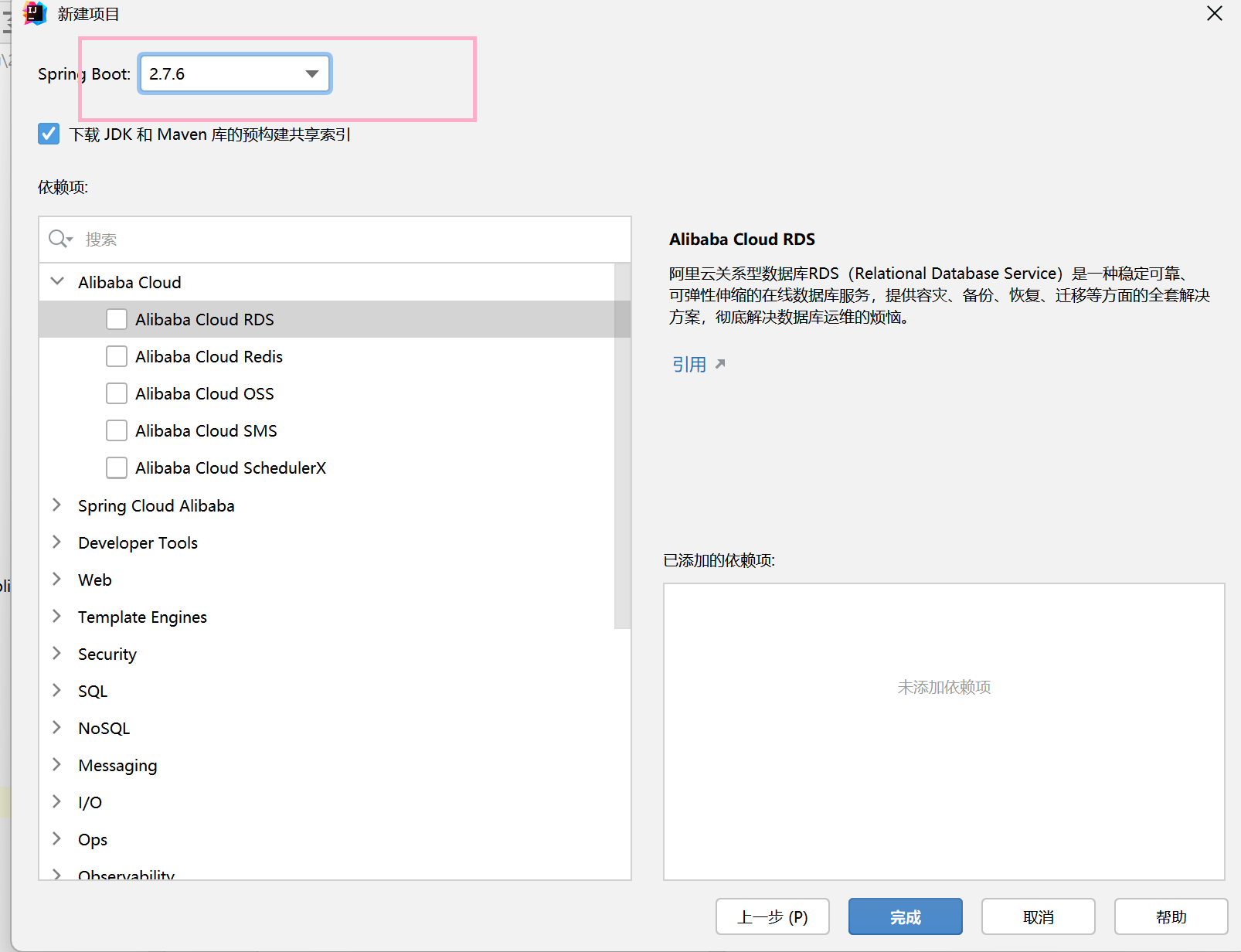The height and width of the screenshot is (952, 1241).
Task: Open the Spring Boot version dropdown
Action: (235, 74)
